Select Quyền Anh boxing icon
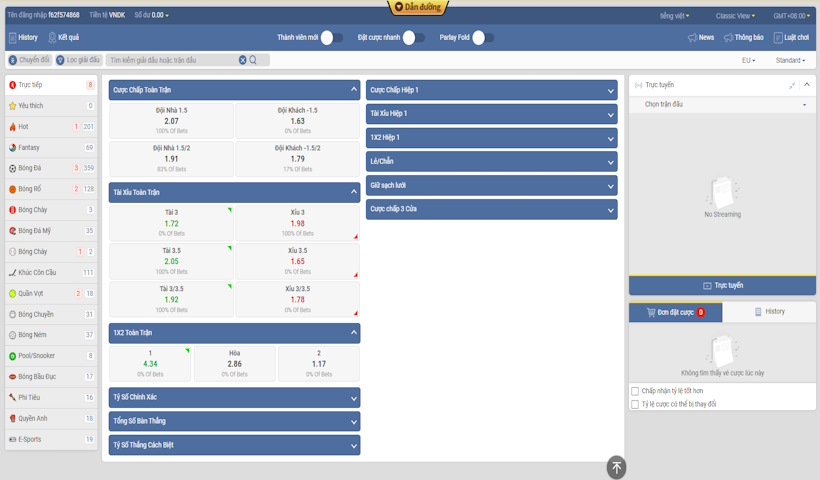Viewport: 820px width, 480px height. tap(13, 418)
